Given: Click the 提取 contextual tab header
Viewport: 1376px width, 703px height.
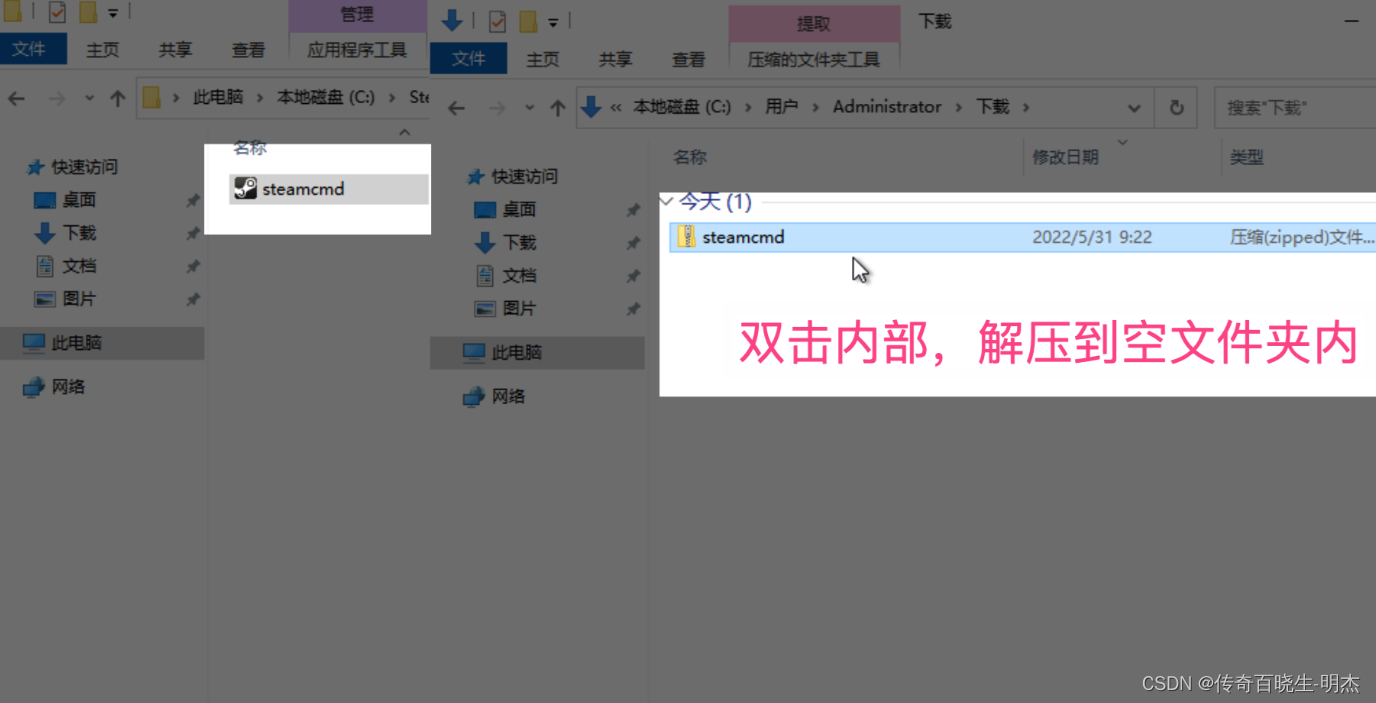Looking at the screenshot, I should point(813,23).
